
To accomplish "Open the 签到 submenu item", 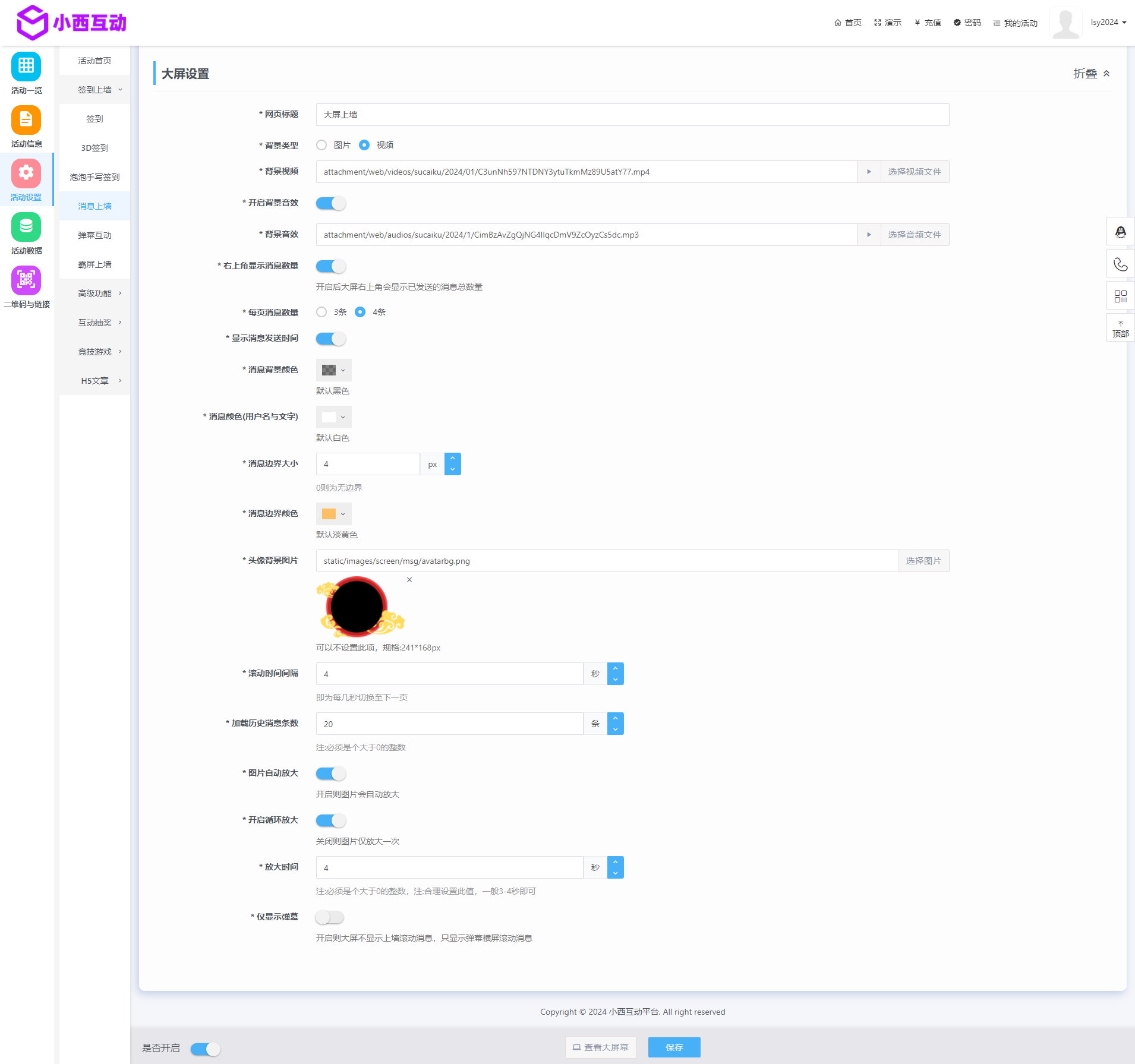I will pyautogui.click(x=95, y=119).
